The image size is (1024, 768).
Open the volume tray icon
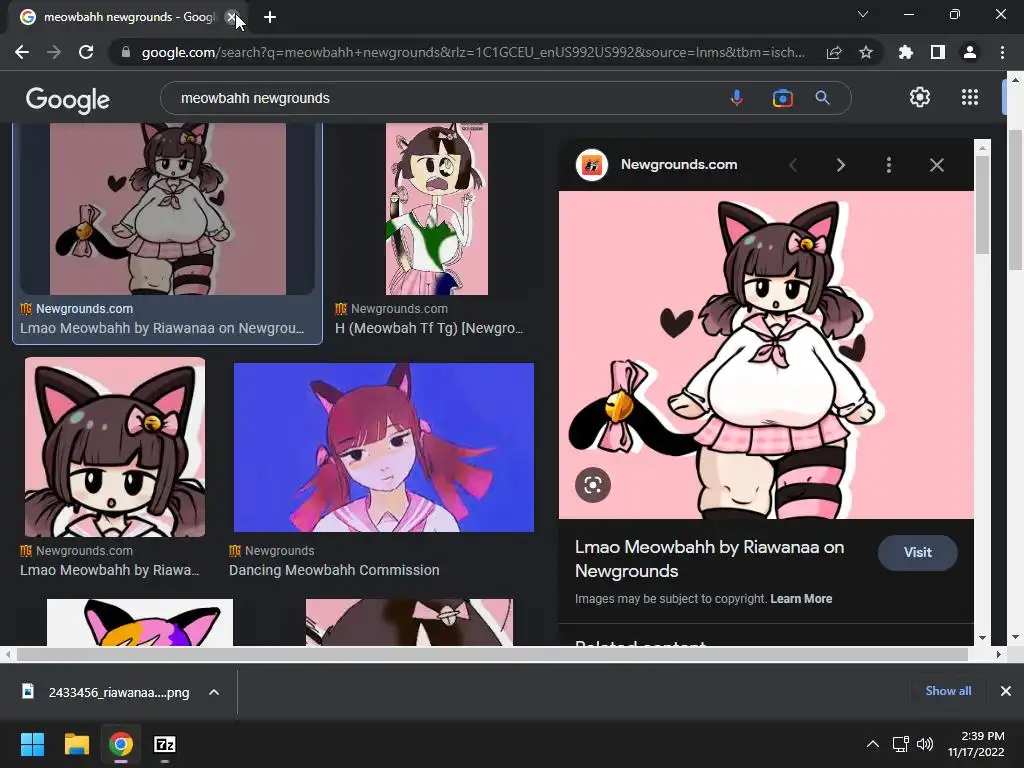tap(925, 744)
